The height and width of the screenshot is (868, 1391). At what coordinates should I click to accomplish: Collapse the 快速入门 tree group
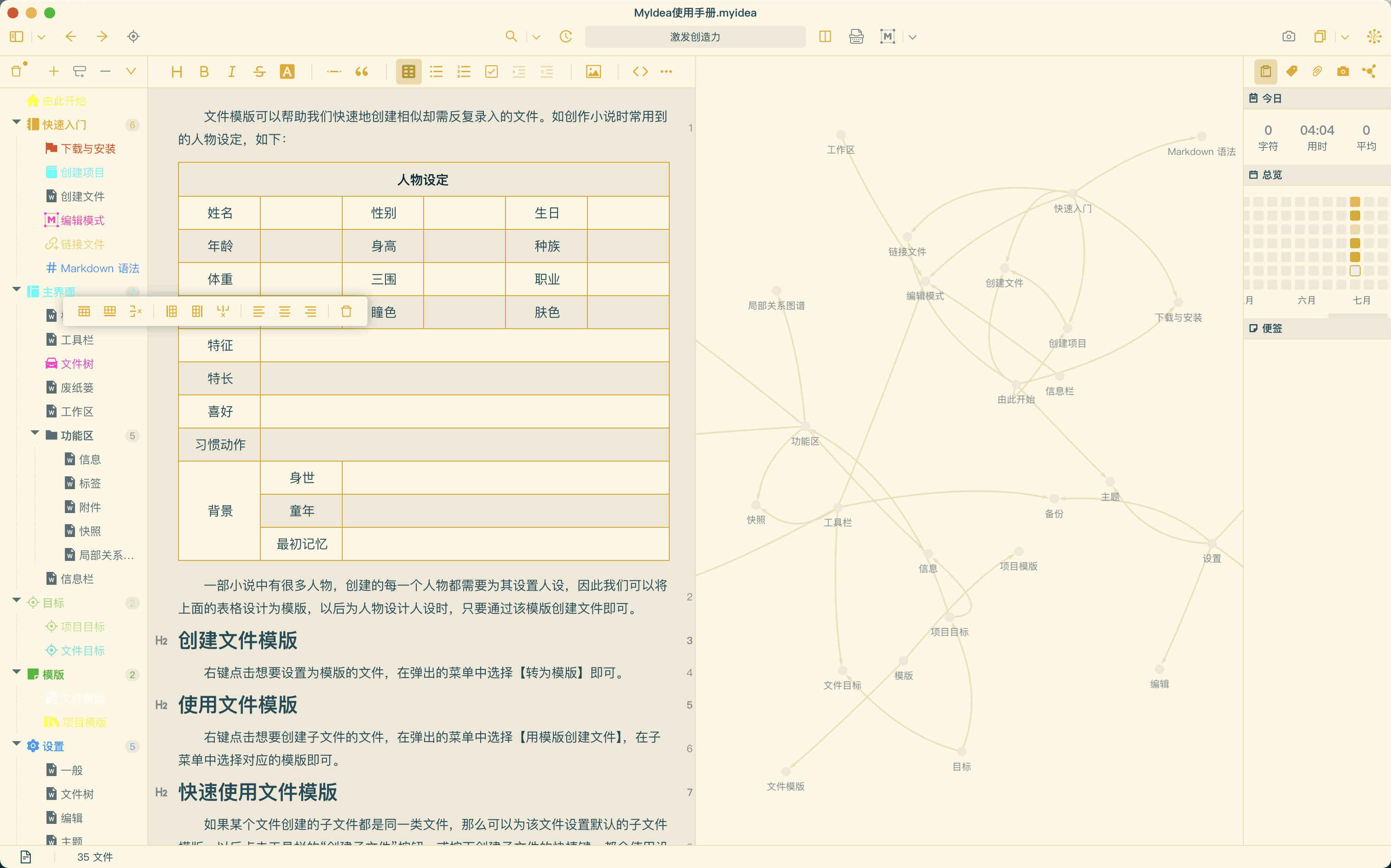point(17,122)
